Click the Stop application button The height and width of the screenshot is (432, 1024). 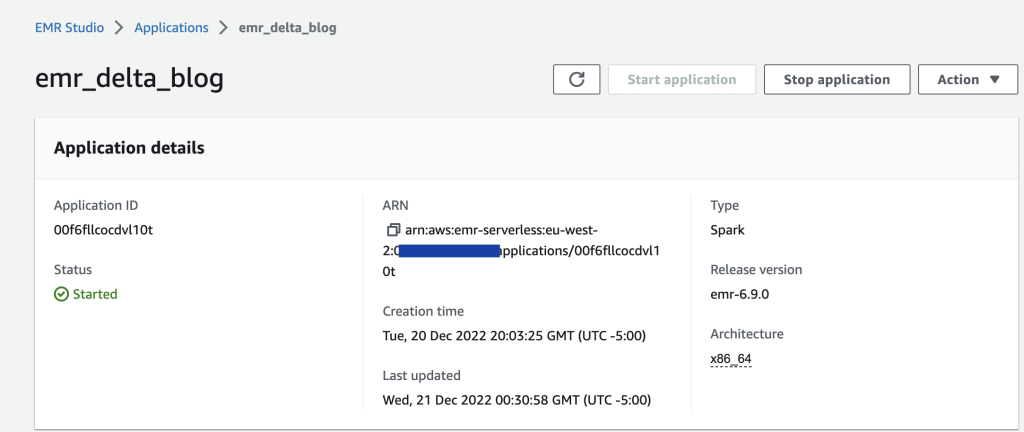coord(836,80)
